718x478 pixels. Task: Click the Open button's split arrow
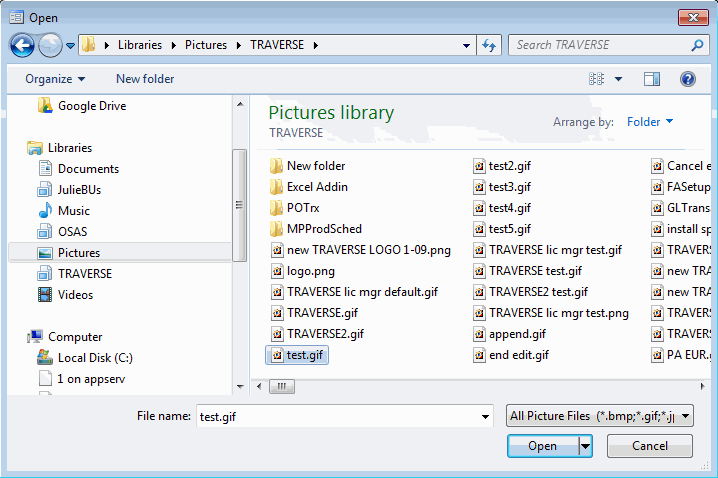tap(585, 446)
